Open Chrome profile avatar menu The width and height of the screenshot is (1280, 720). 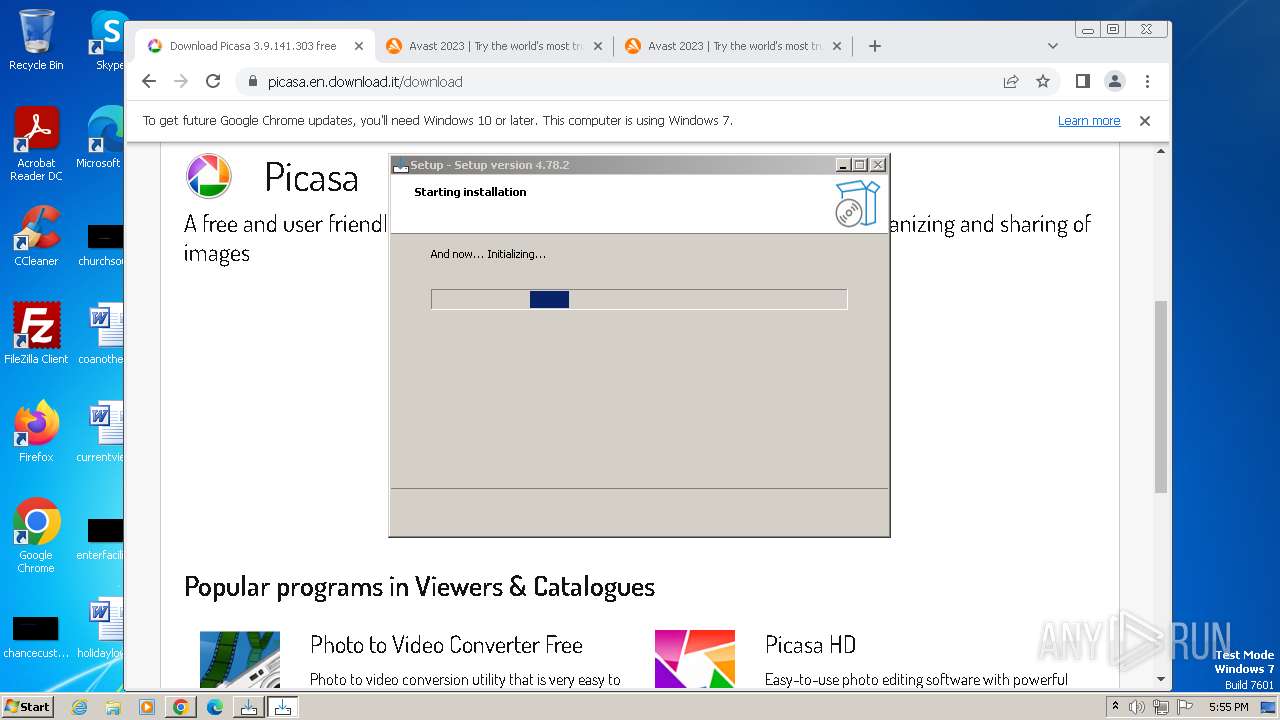1114,81
